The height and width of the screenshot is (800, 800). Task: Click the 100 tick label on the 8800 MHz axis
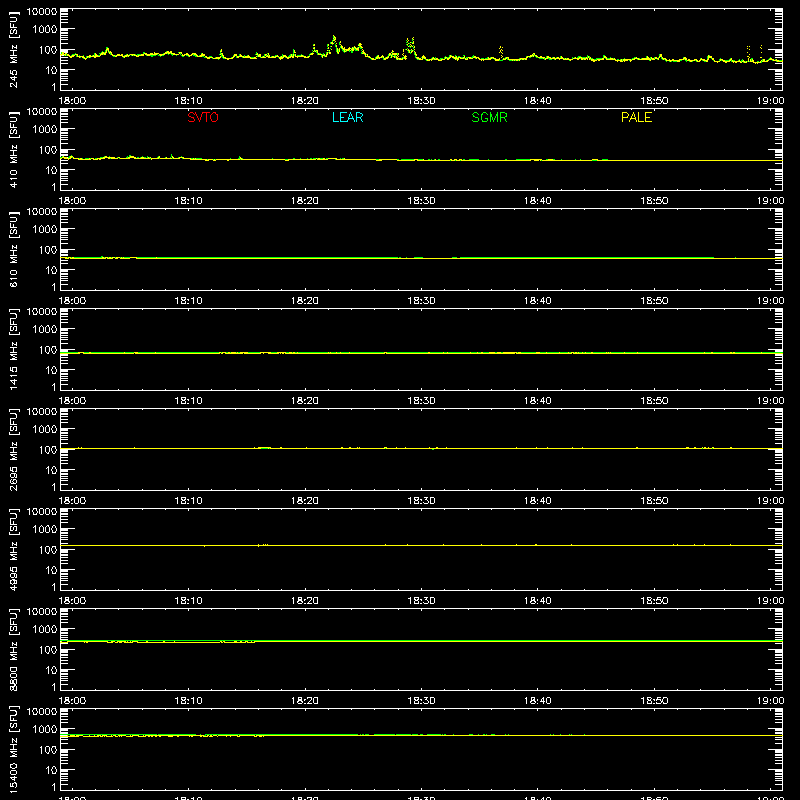48,650
